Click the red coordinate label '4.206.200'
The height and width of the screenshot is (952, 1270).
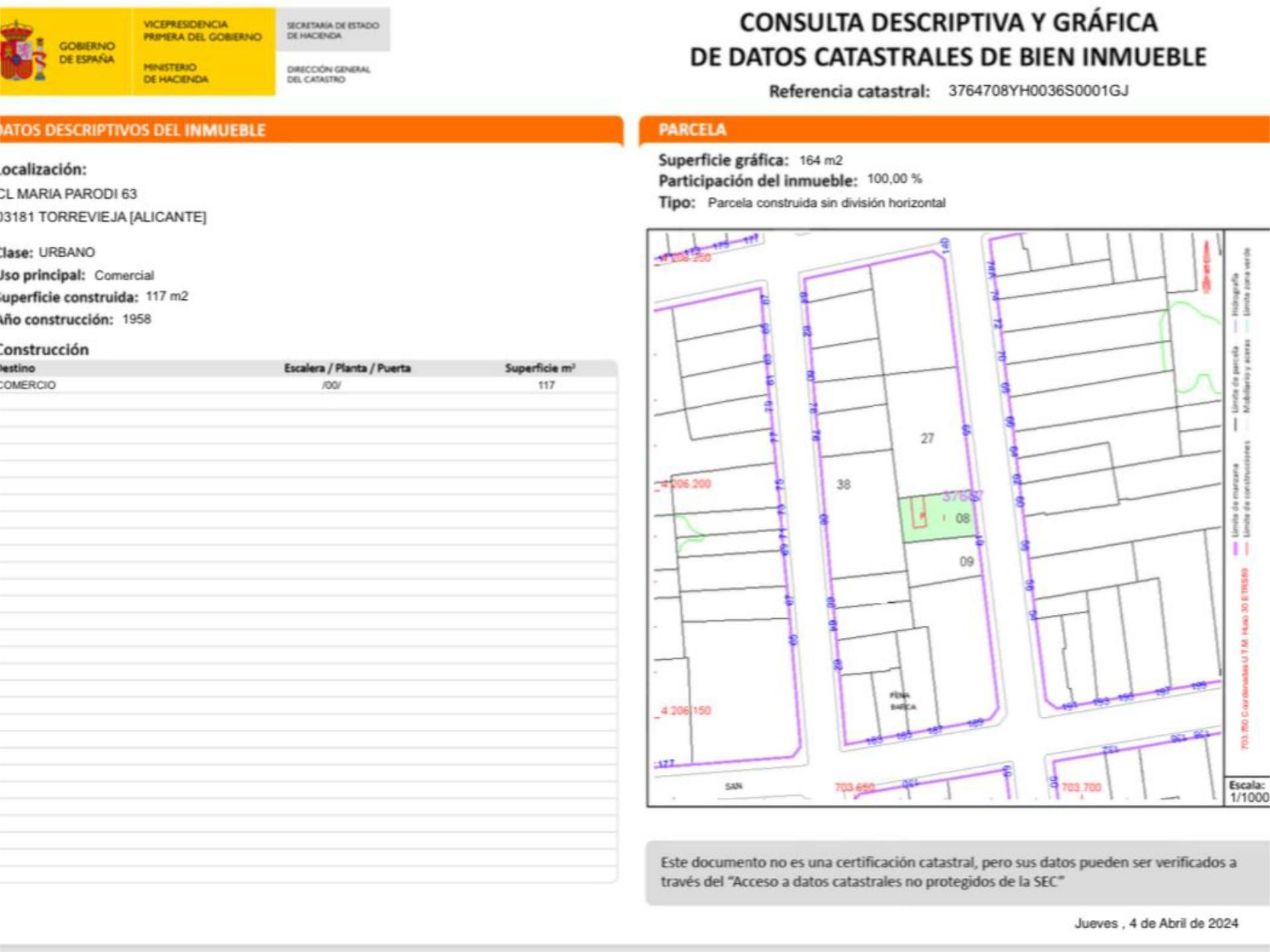[685, 484]
